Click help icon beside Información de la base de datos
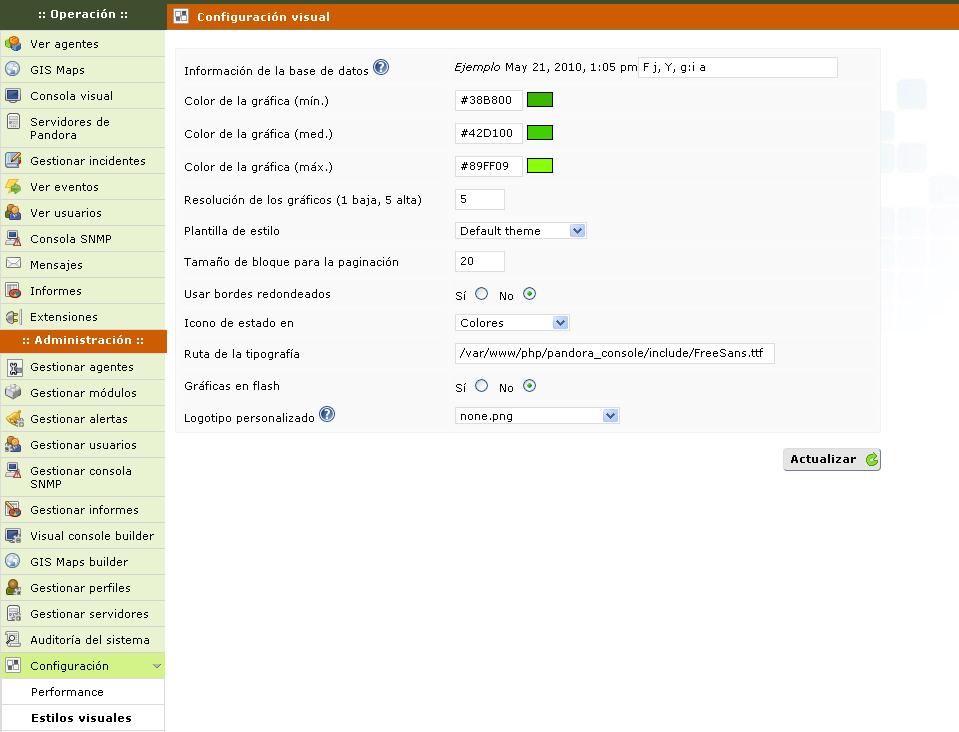Image resolution: width=959 pixels, height=732 pixels. 381,68
